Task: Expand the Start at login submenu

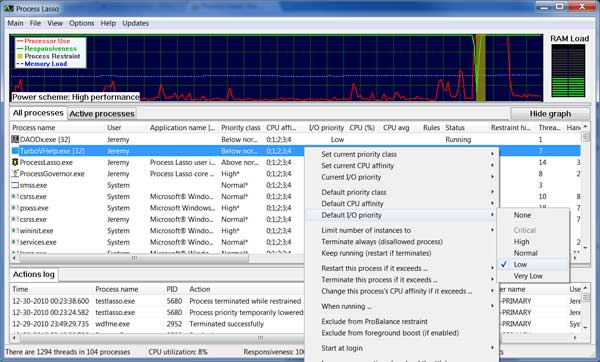Action: click(402, 348)
